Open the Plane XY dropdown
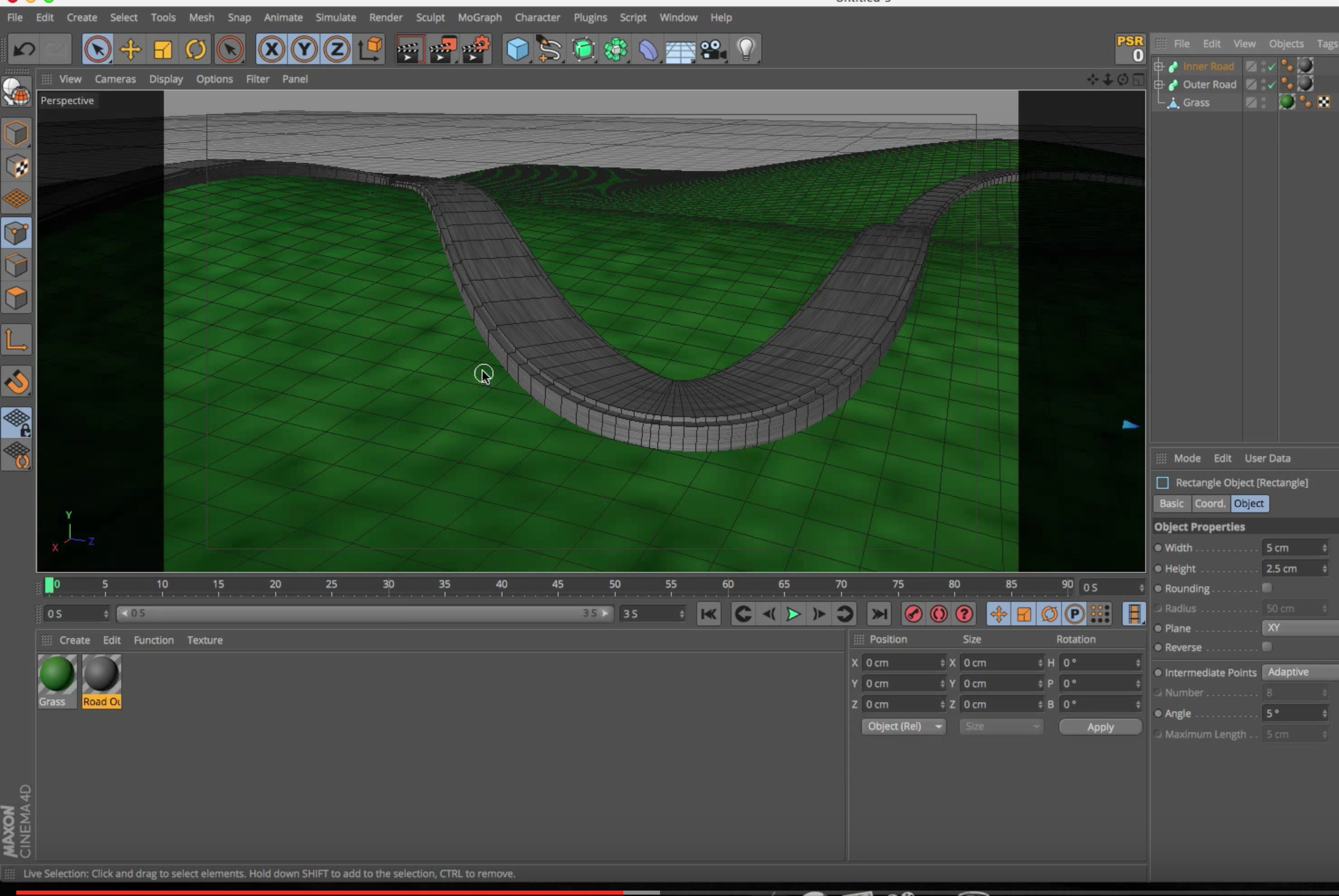 [1300, 628]
